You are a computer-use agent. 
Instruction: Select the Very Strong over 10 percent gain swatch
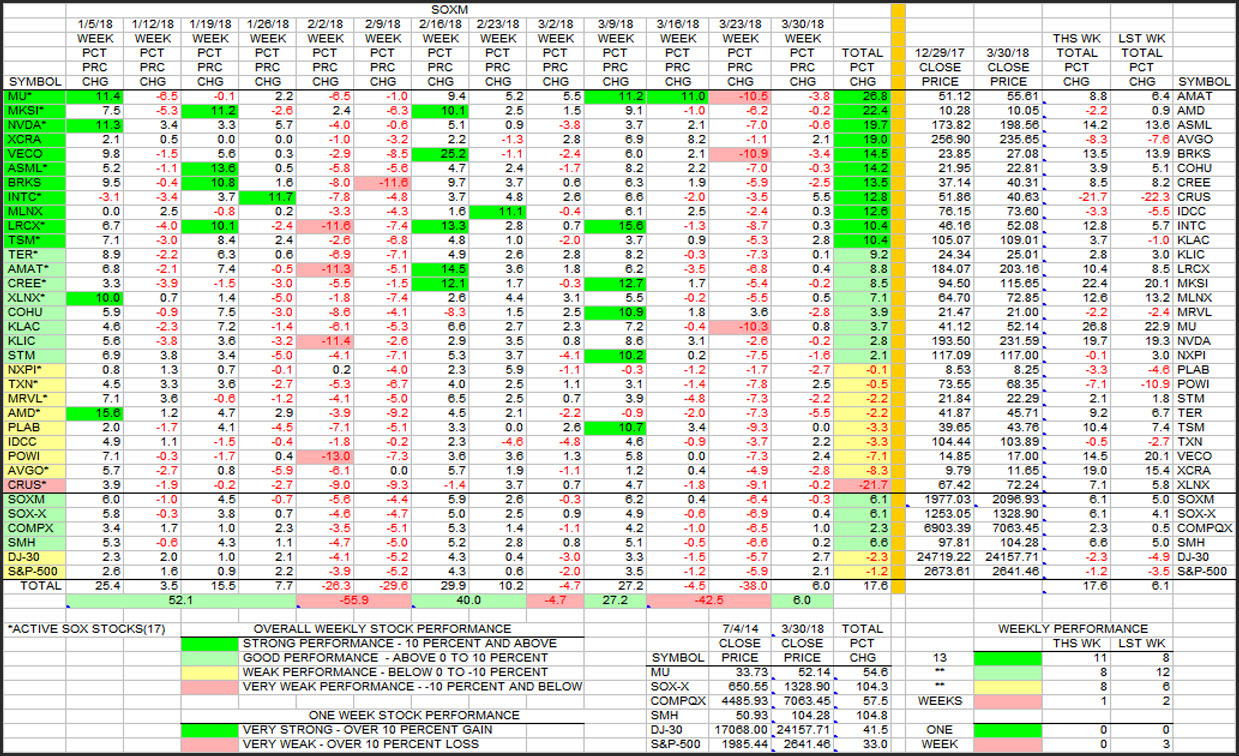pos(209,730)
